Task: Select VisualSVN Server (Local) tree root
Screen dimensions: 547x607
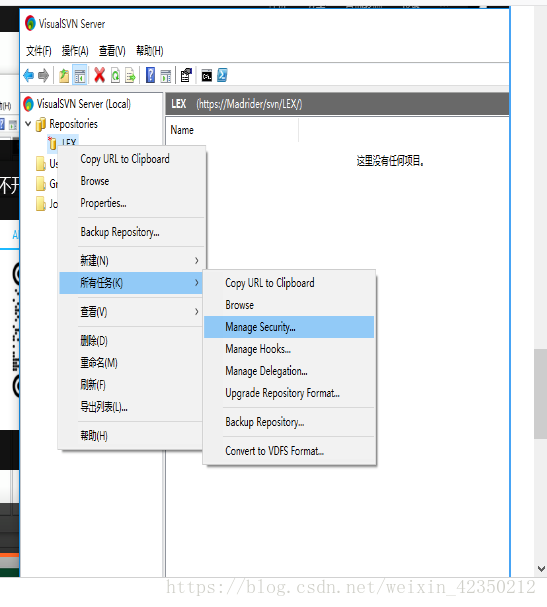Action: [x=84, y=104]
